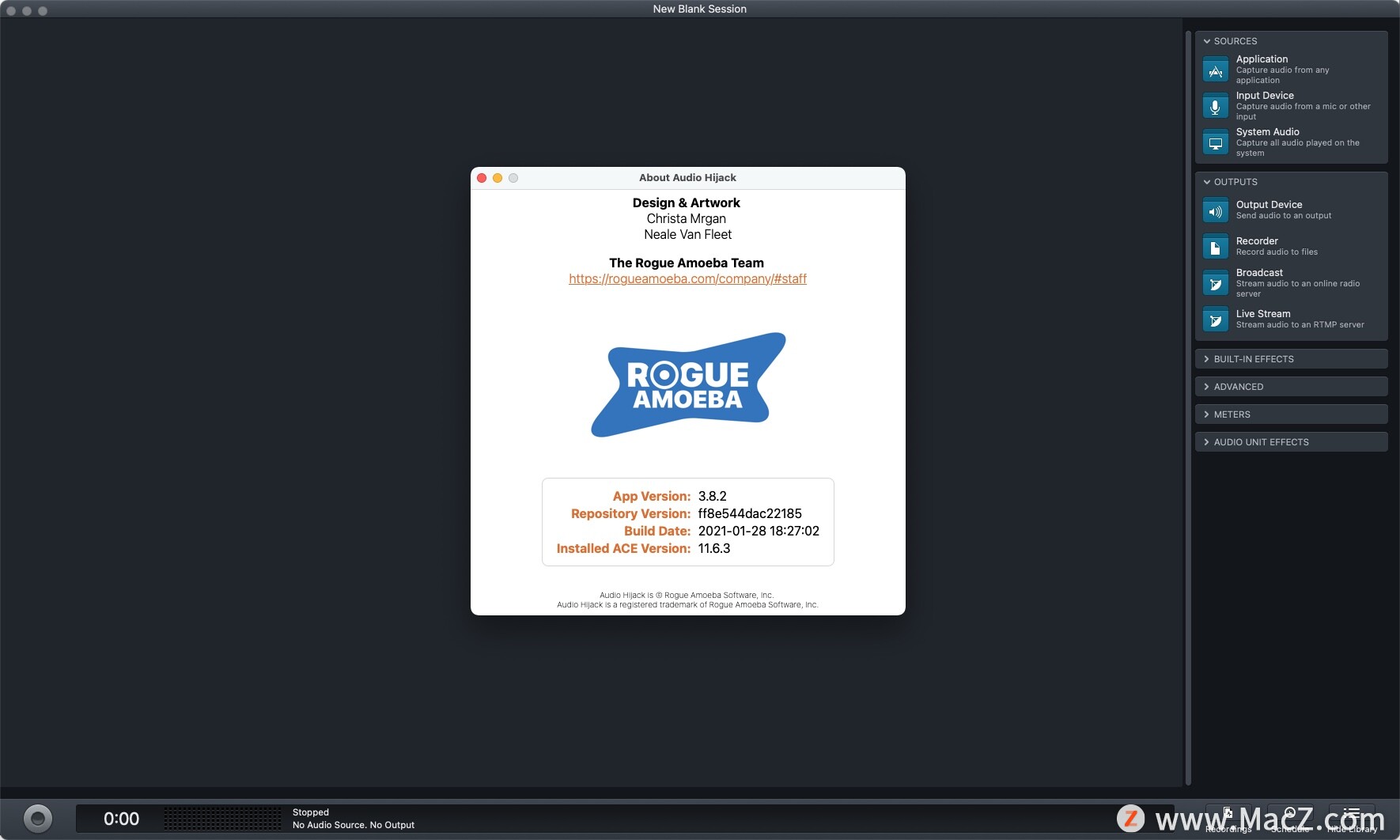Click the Live Stream label
1400x840 pixels.
point(1263,314)
